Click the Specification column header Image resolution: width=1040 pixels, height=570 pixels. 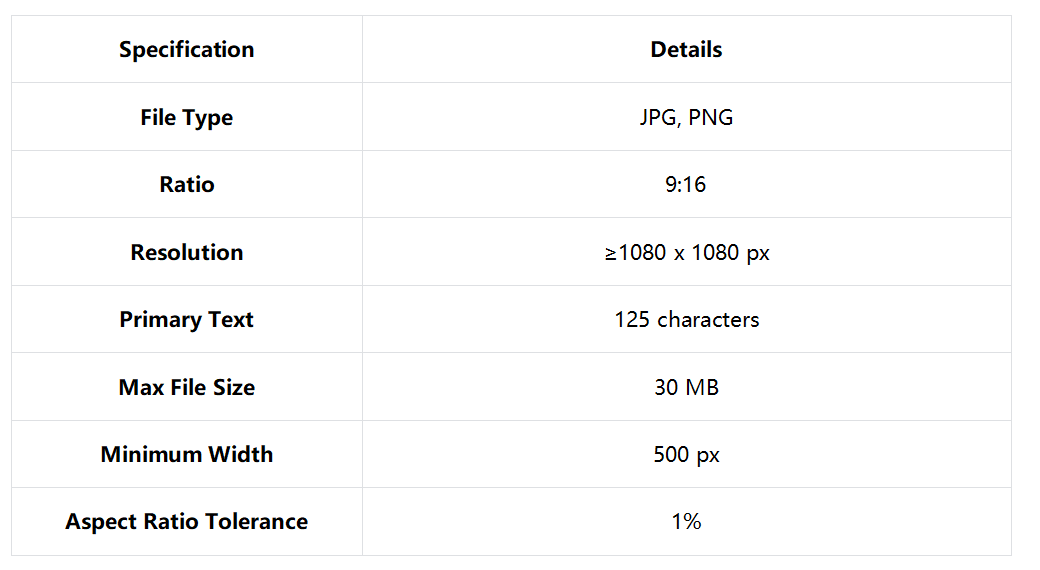[186, 50]
